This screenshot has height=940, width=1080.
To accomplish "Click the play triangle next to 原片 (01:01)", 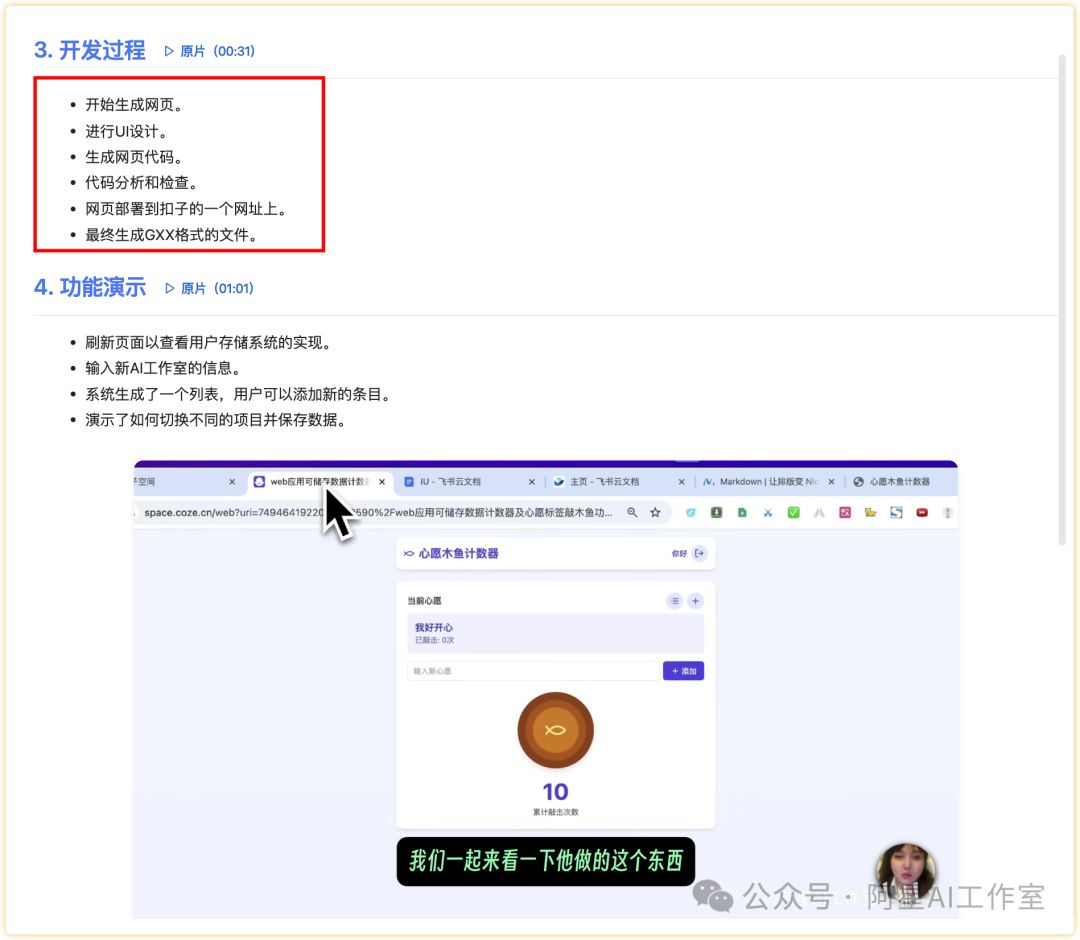I will pyautogui.click(x=169, y=288).
